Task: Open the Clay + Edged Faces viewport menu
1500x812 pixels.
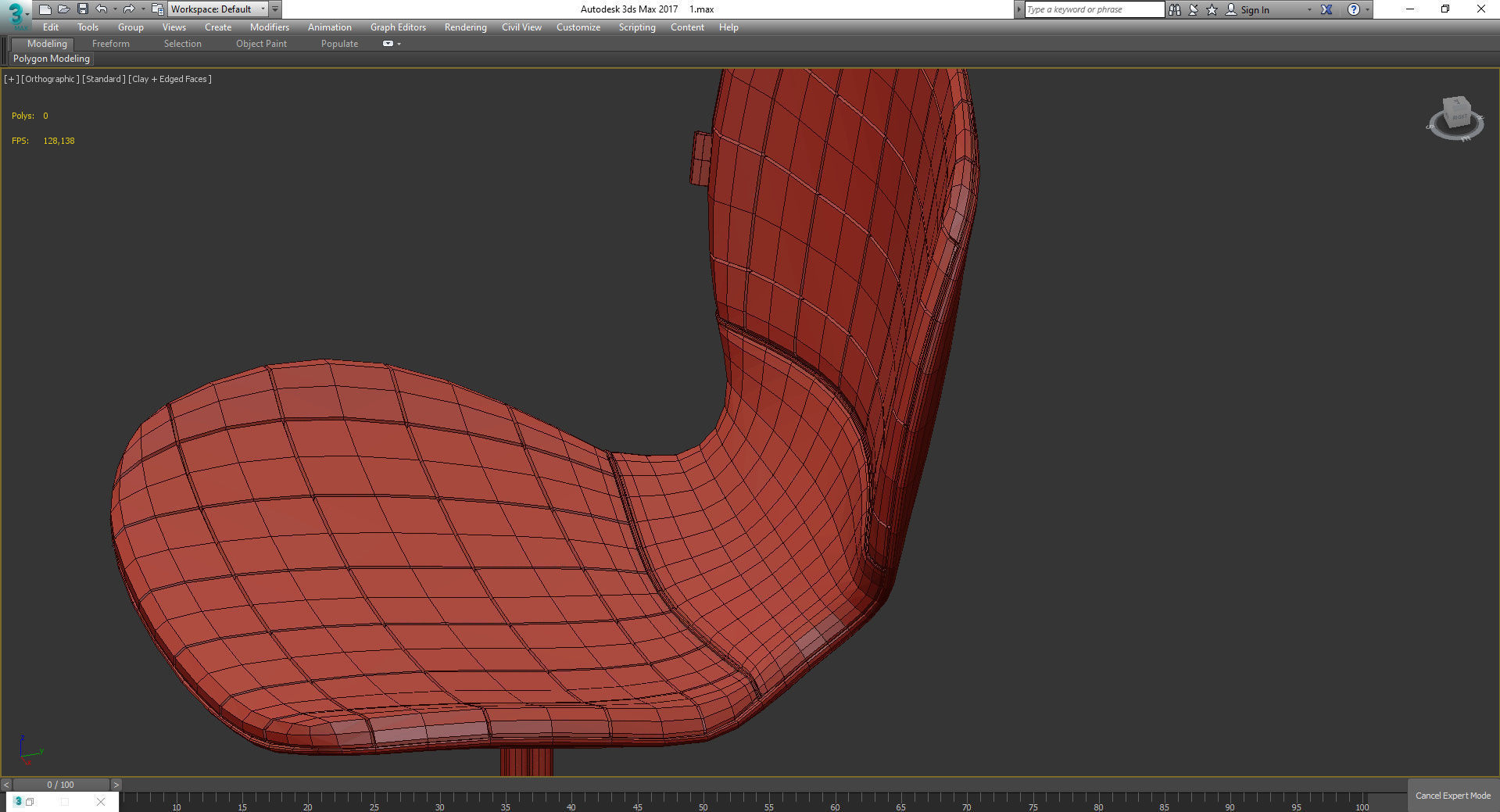Action: pos(170,79)
